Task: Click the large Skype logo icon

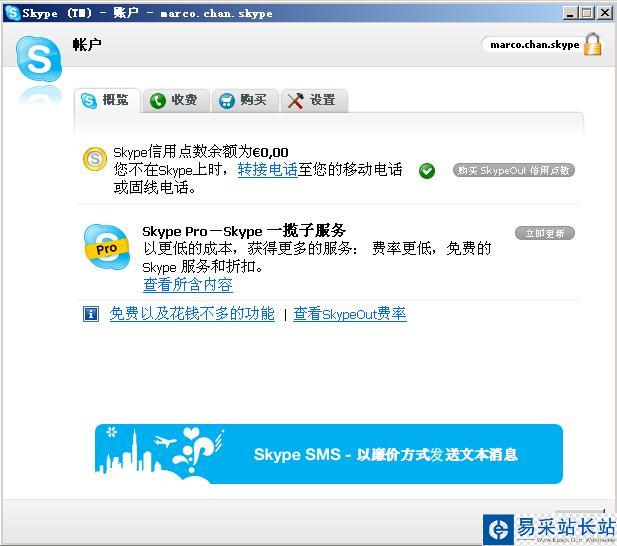Action: click(39, 59)
